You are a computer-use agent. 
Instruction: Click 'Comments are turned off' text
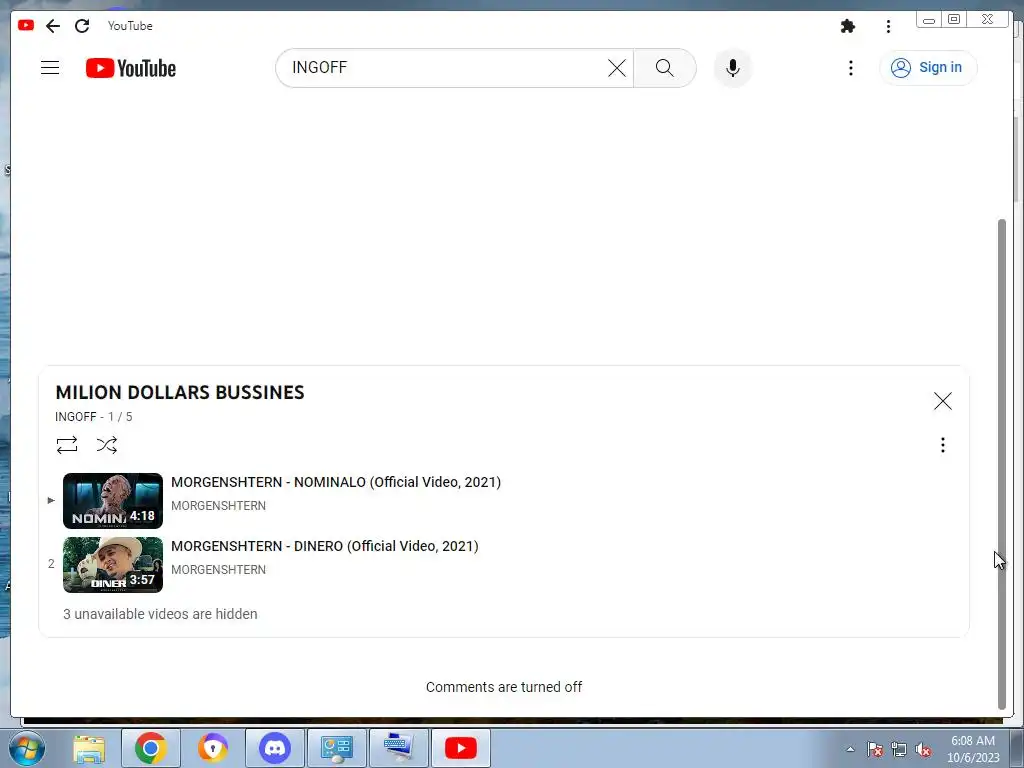(x=504, y=687)
